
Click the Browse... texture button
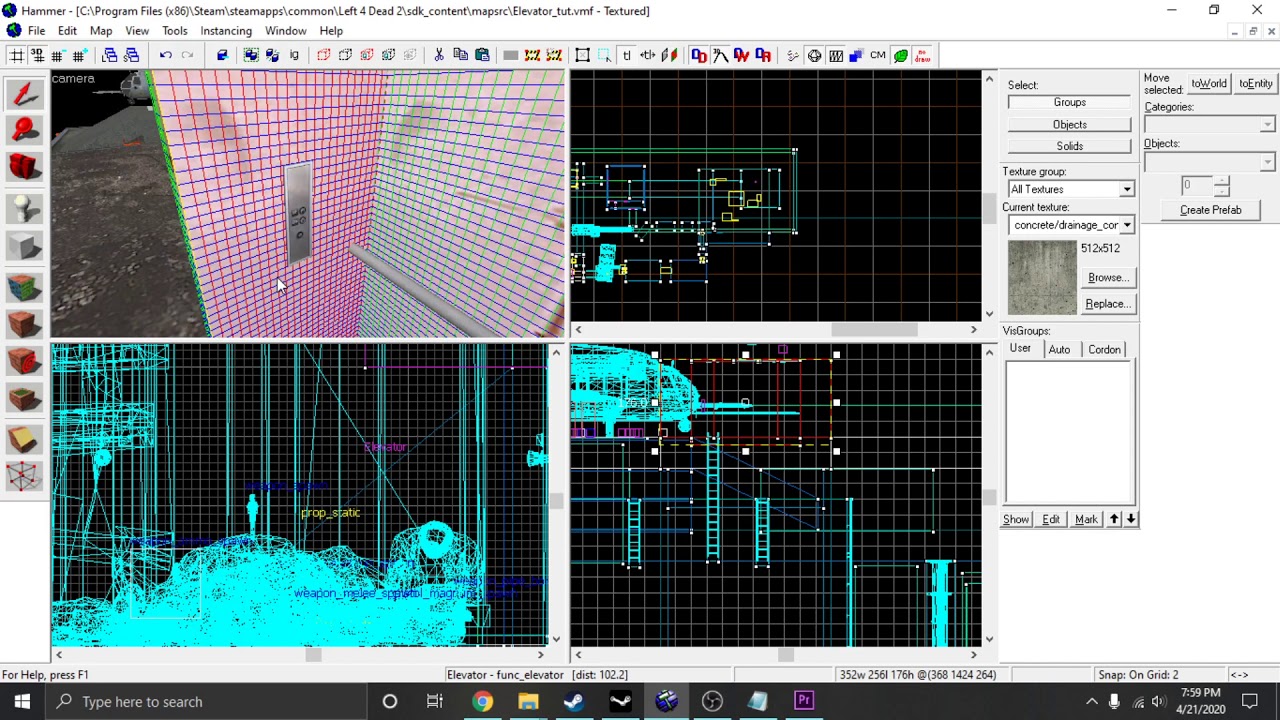click(1107, 278)
